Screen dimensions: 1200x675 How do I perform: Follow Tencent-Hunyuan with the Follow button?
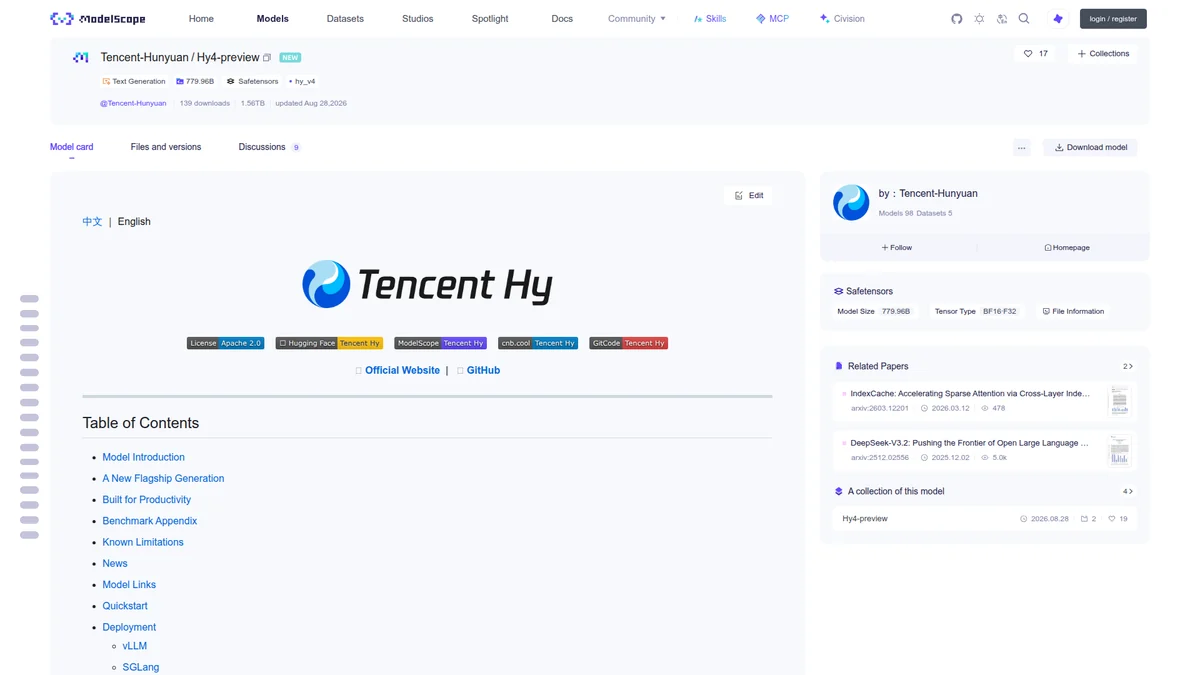coord(897,247)
